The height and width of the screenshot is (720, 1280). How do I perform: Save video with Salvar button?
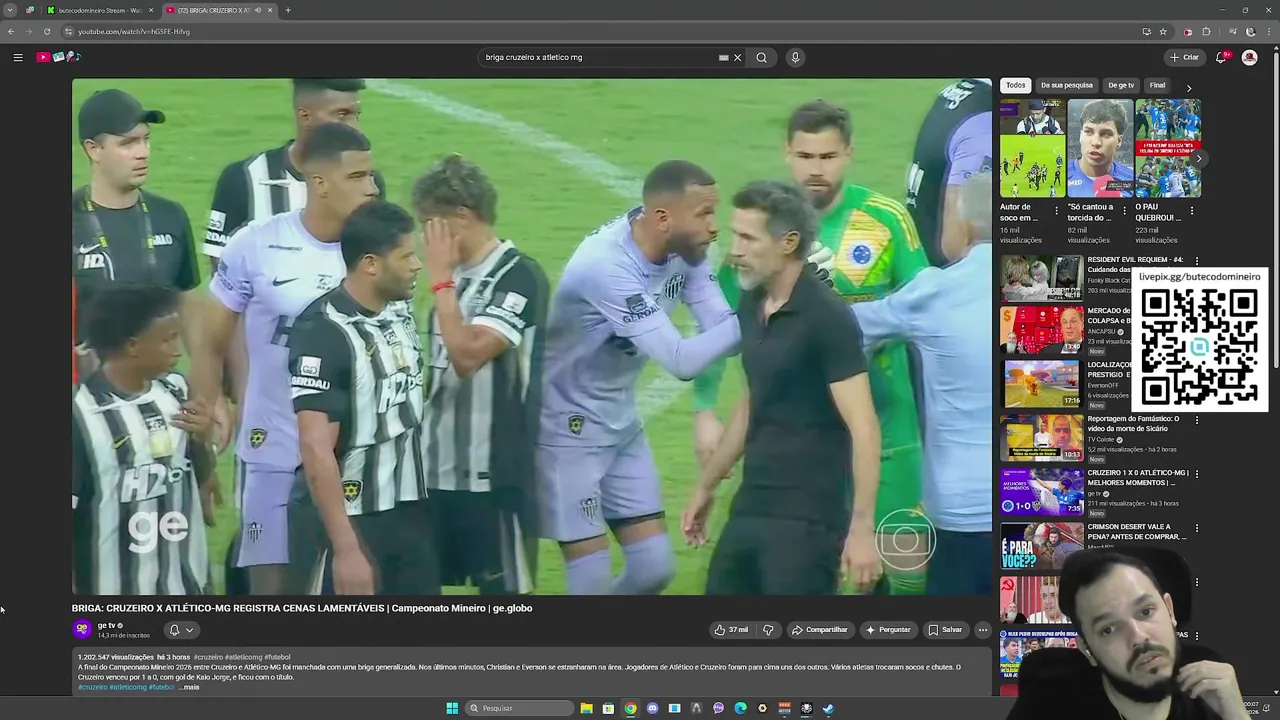[945, 630]
